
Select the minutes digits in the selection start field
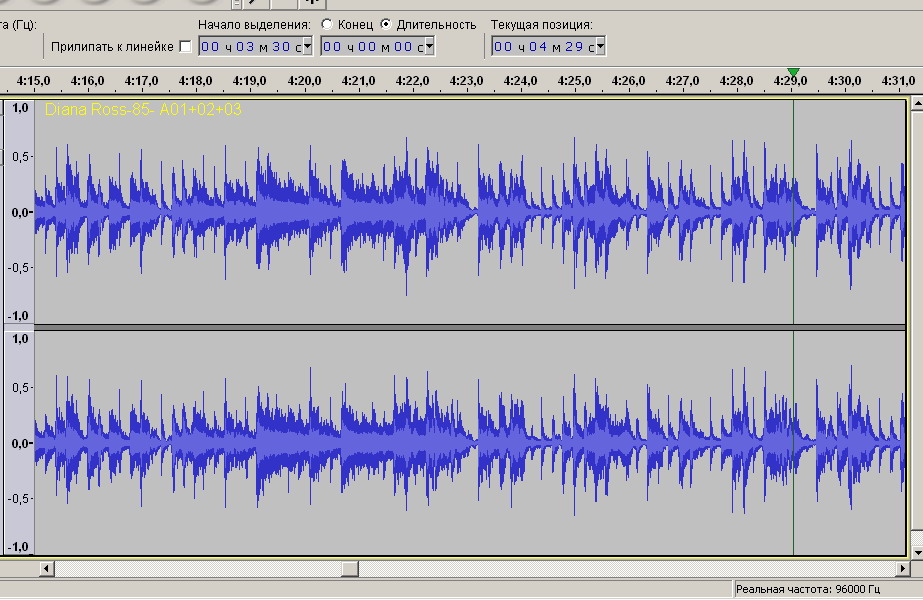(244, 47)
